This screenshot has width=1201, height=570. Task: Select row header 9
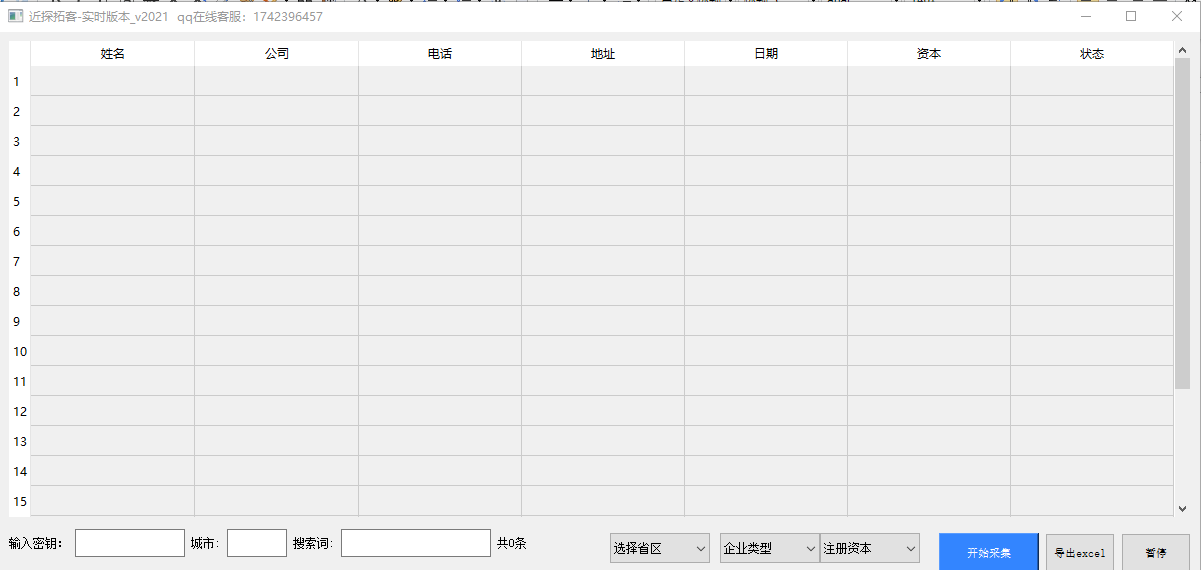pyautogui.click(x=20, y=321)
